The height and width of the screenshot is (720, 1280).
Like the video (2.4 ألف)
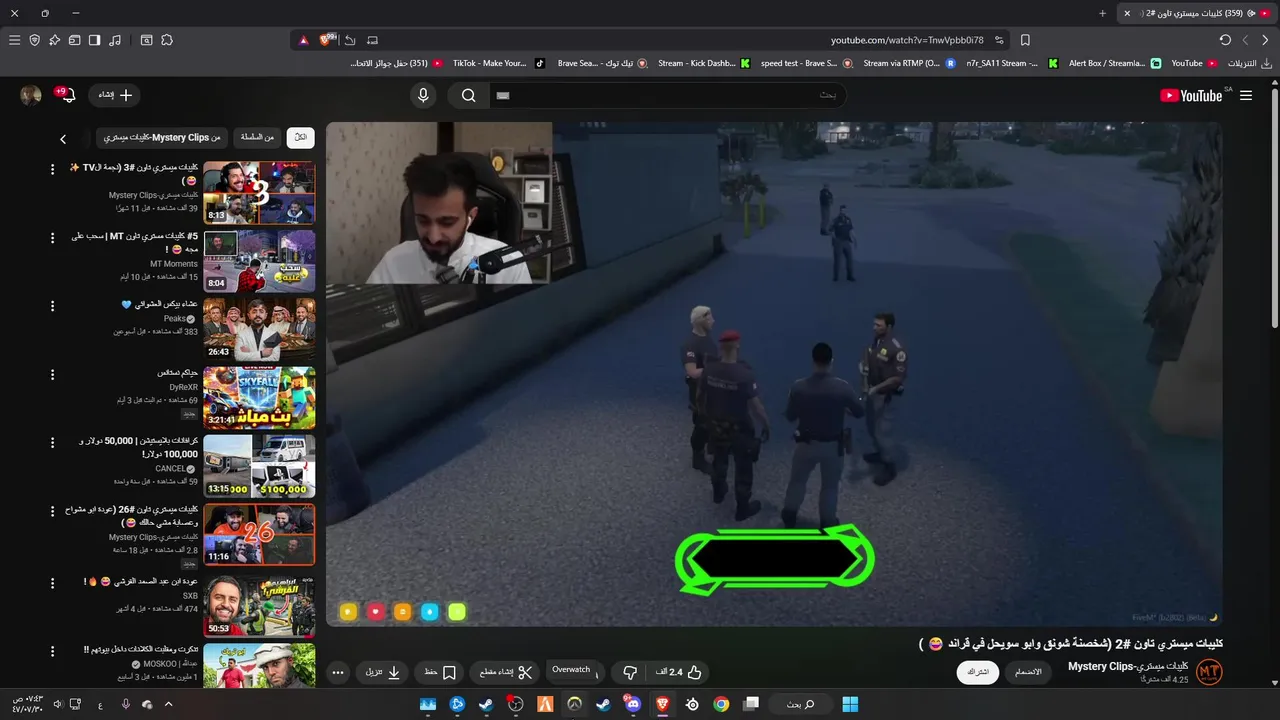679,672
